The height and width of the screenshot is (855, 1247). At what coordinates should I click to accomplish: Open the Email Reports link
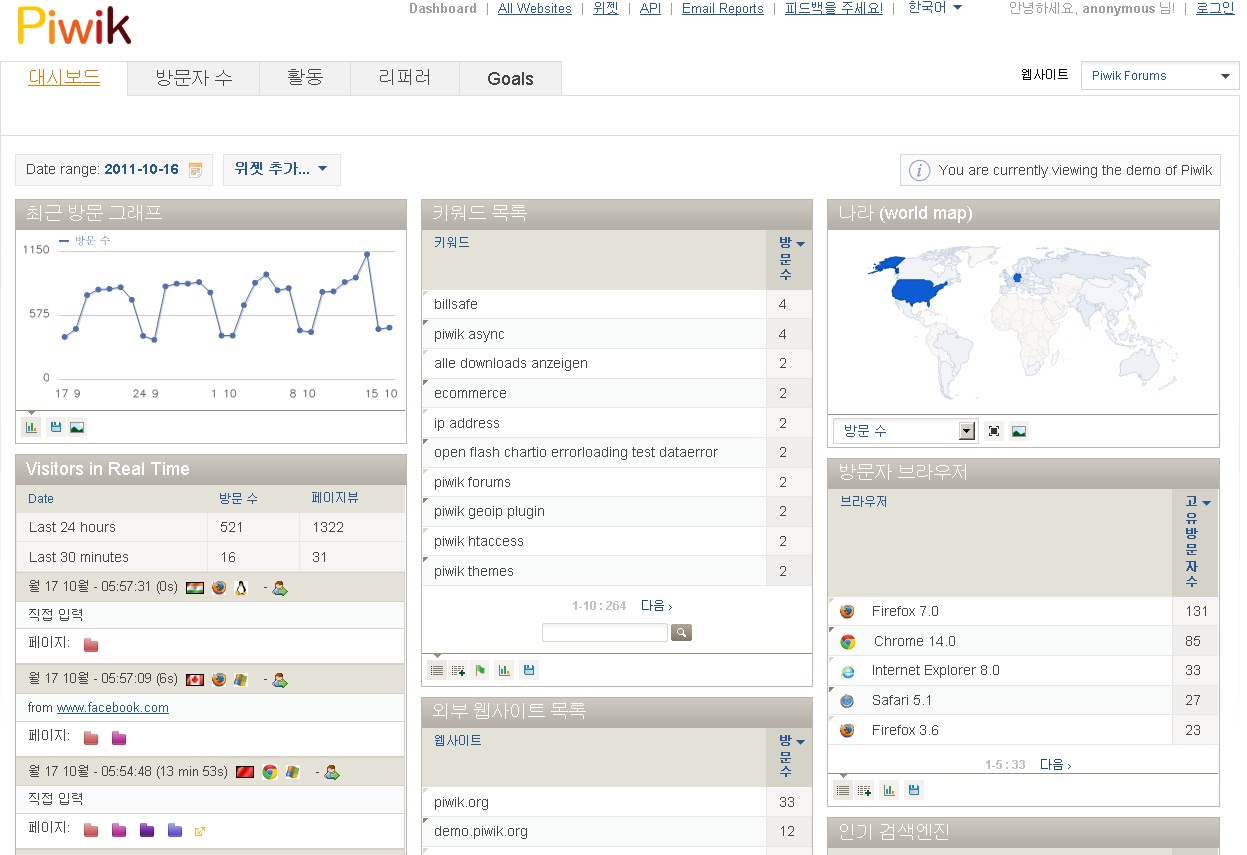pyautogui.click(x=722, y=9)
